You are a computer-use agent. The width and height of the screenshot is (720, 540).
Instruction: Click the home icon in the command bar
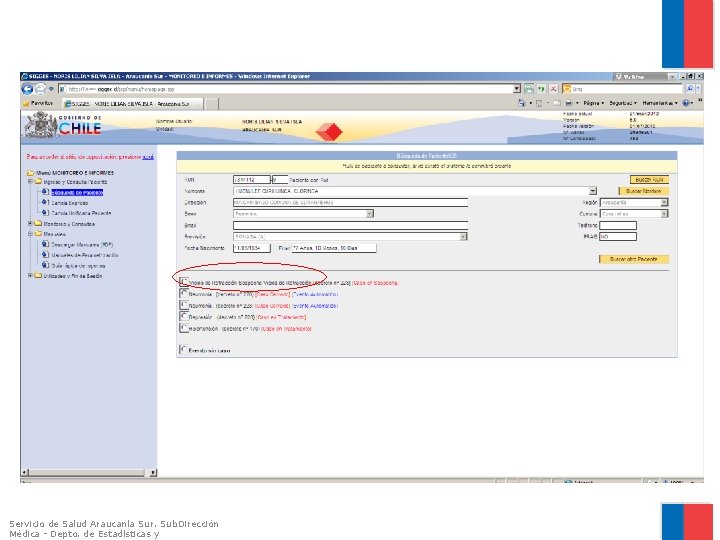[522, 103]
